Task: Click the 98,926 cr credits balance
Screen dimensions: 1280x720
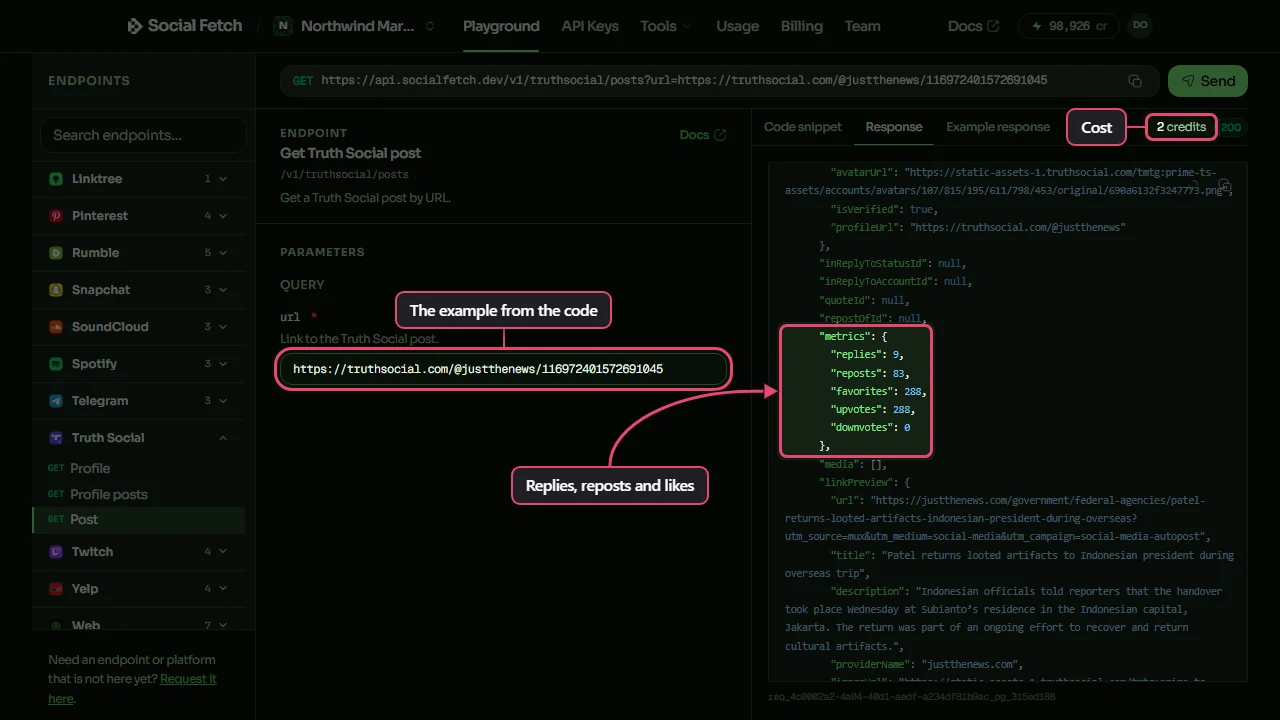Action: [1069, 26]
